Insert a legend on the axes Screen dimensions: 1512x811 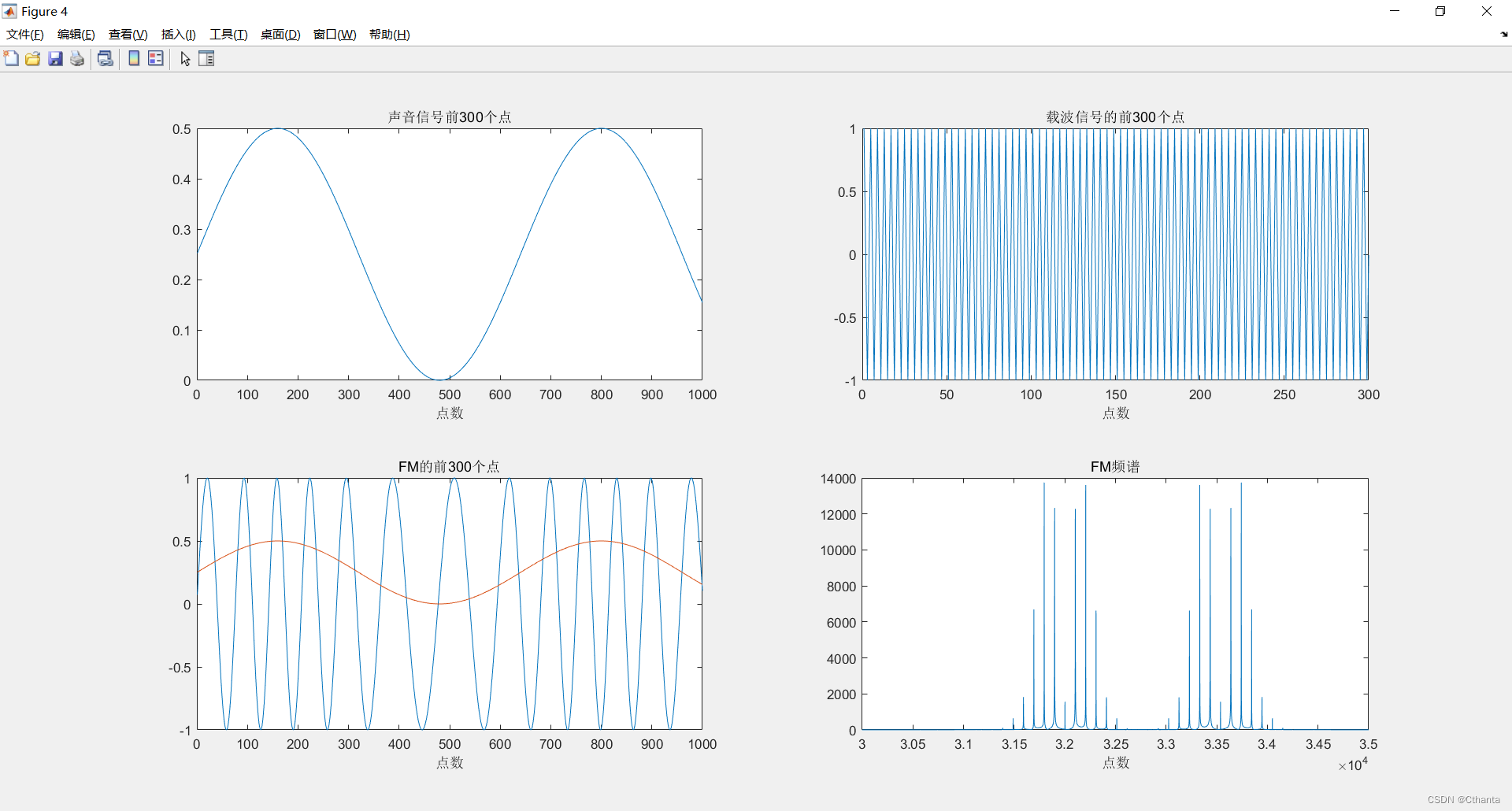[x=155, y=58]
